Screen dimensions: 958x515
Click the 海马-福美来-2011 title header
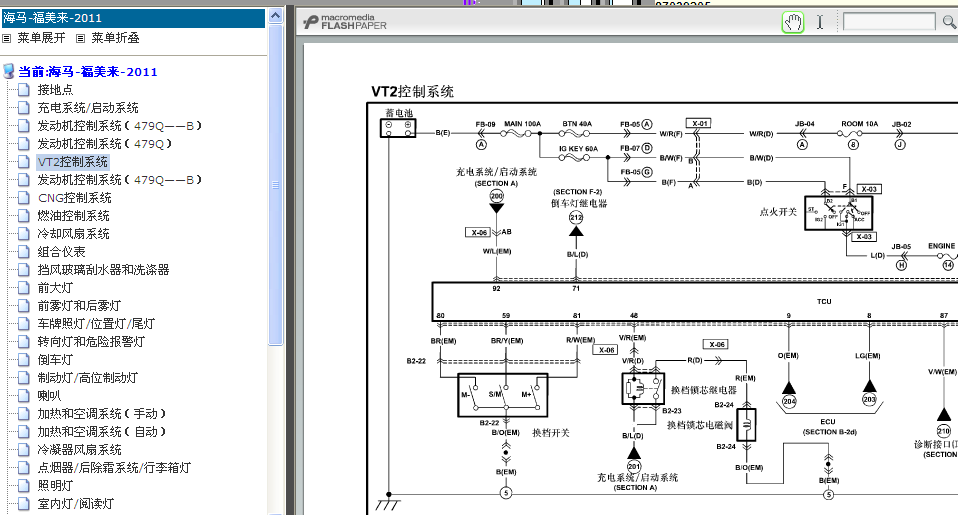tap(133, 18)
